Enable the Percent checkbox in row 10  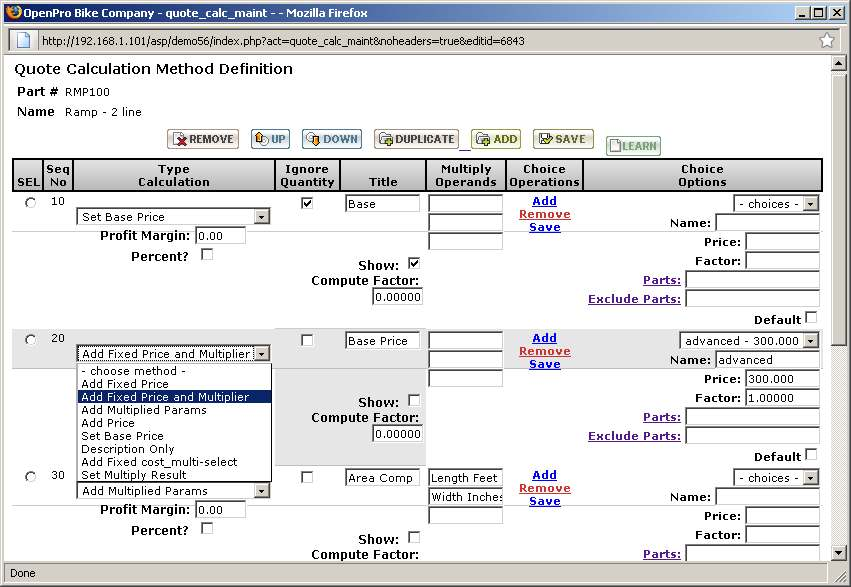(x=207, y=255)
